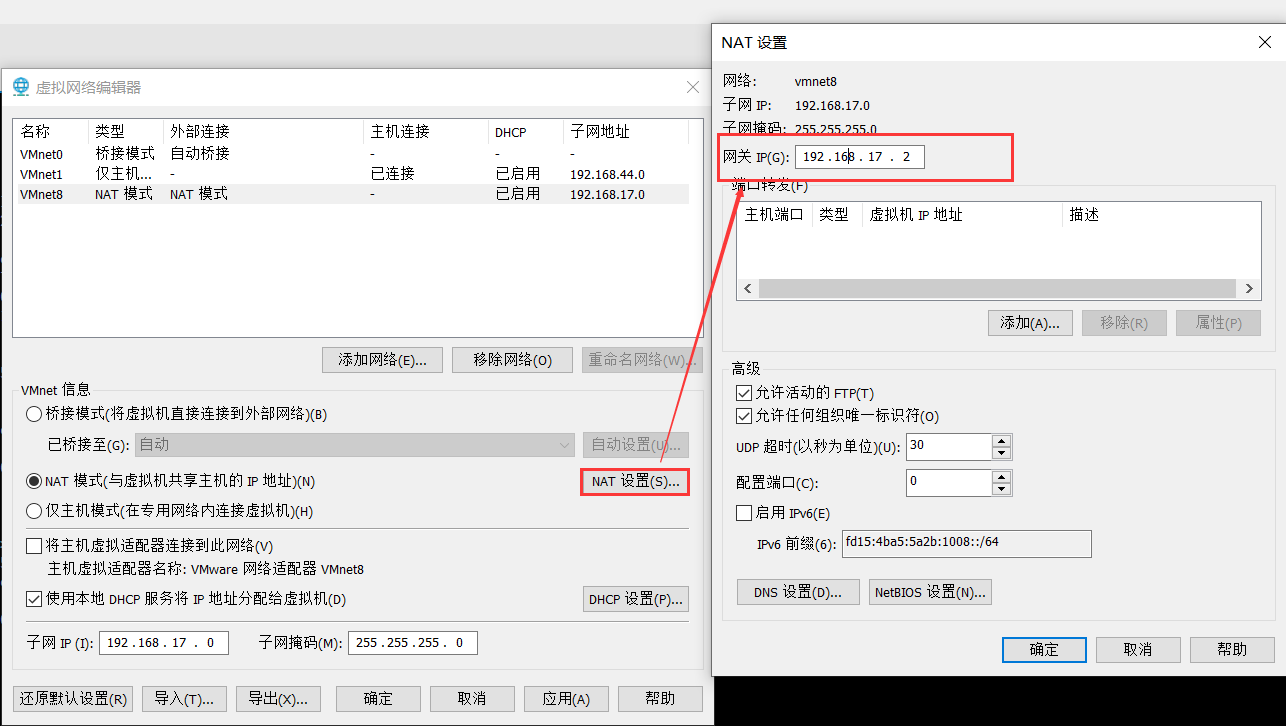
Task: Click 移除网络(O) button
Action: pos(512,360)
